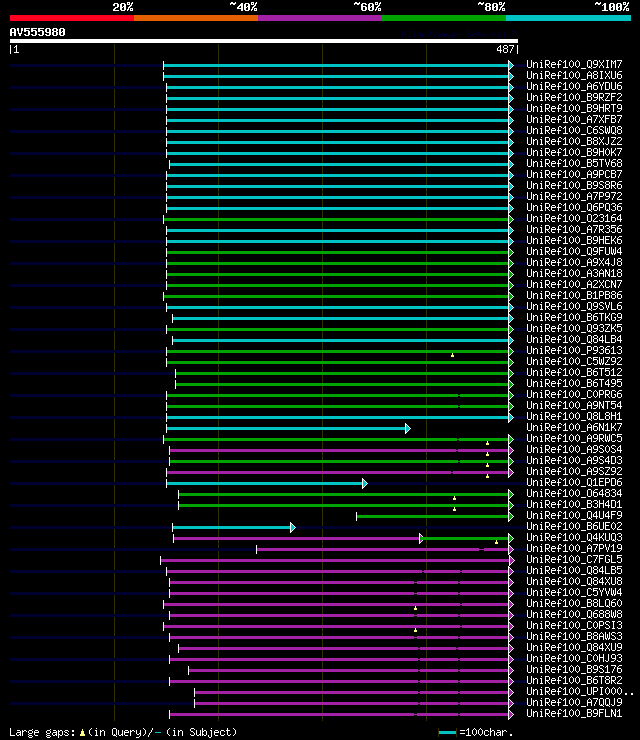Viewport: 640px width, 740px height.
Task: Select the UniRef100_Q6PQ36 label
Action: coord(574,207)
